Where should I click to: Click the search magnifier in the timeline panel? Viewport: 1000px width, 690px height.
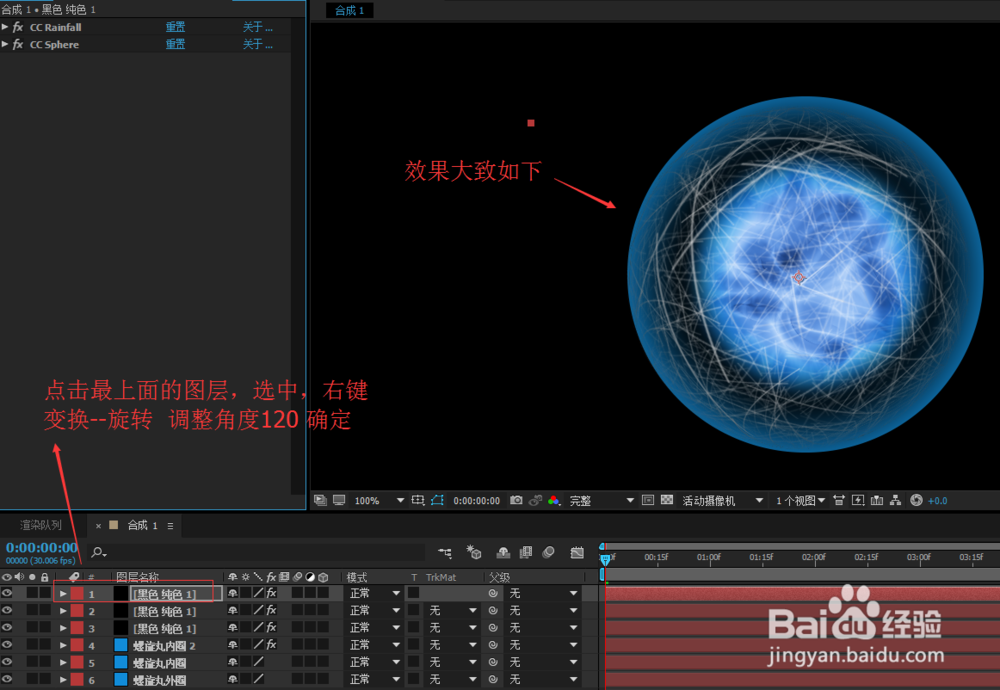[x=97, y=551]
